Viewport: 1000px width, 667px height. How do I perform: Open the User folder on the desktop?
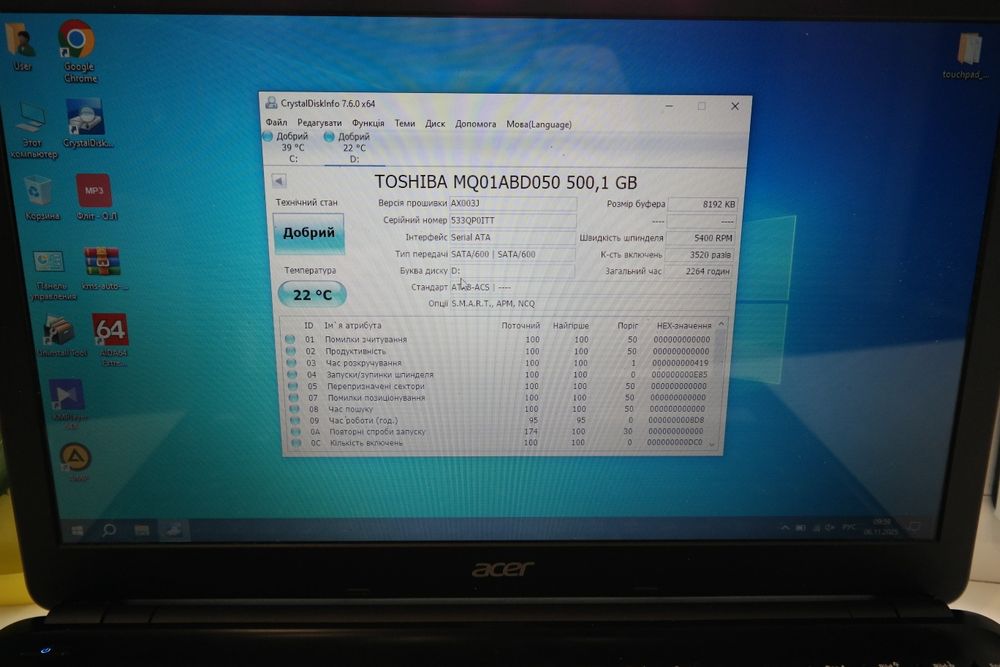(x=21, y=46)
